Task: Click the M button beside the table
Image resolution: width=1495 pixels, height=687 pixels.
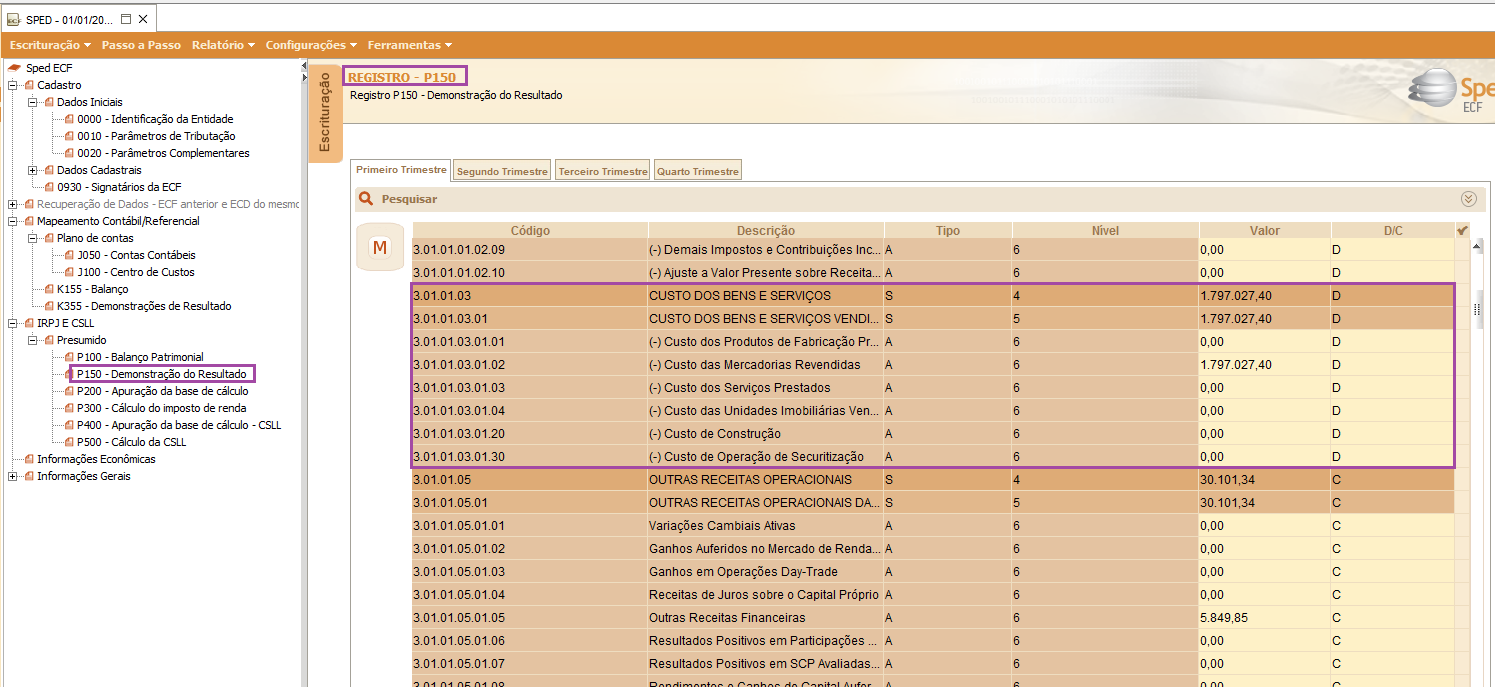Action: click(380, 247)
